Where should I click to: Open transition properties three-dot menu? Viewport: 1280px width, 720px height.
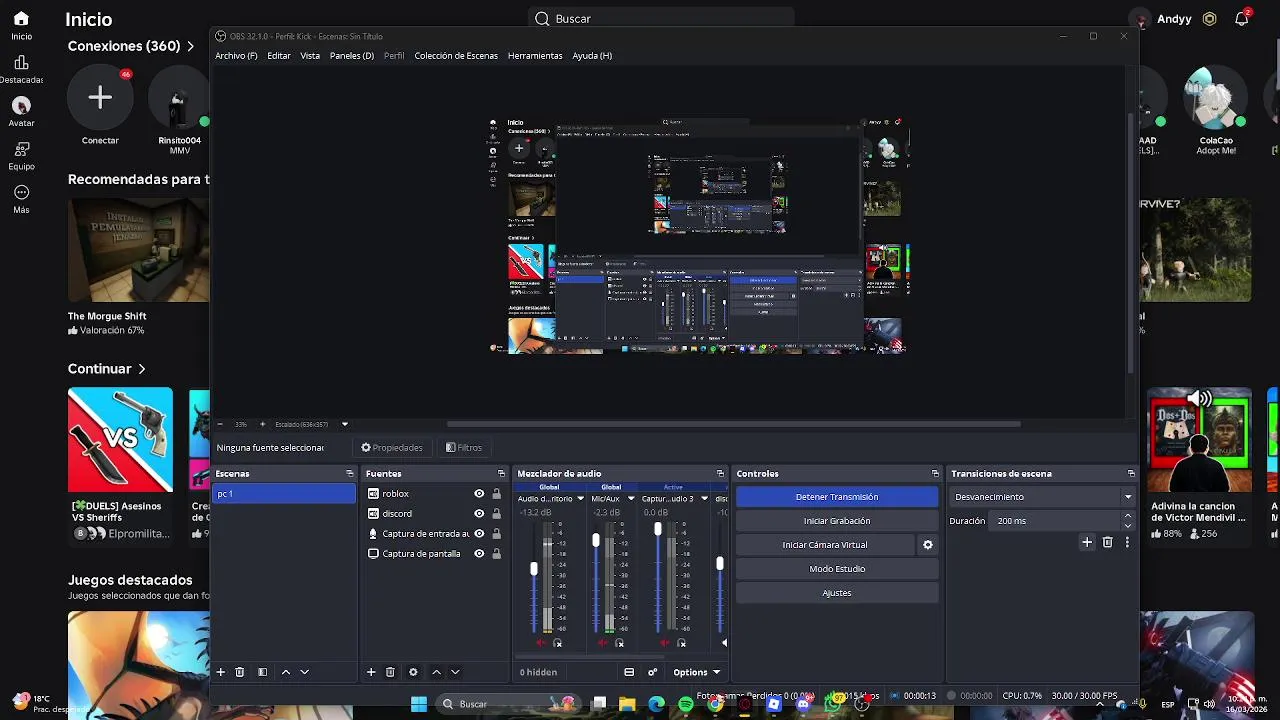click(1127, 542)
